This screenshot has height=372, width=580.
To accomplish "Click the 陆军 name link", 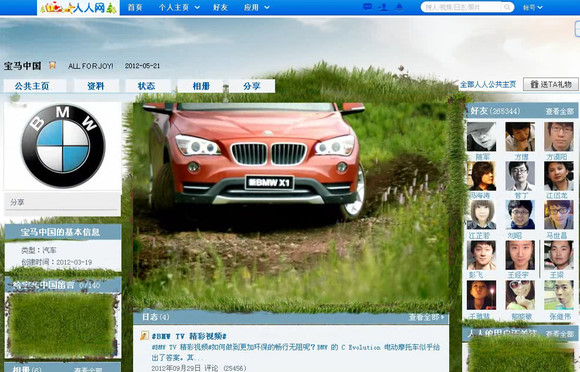I will tap(482, 157).
